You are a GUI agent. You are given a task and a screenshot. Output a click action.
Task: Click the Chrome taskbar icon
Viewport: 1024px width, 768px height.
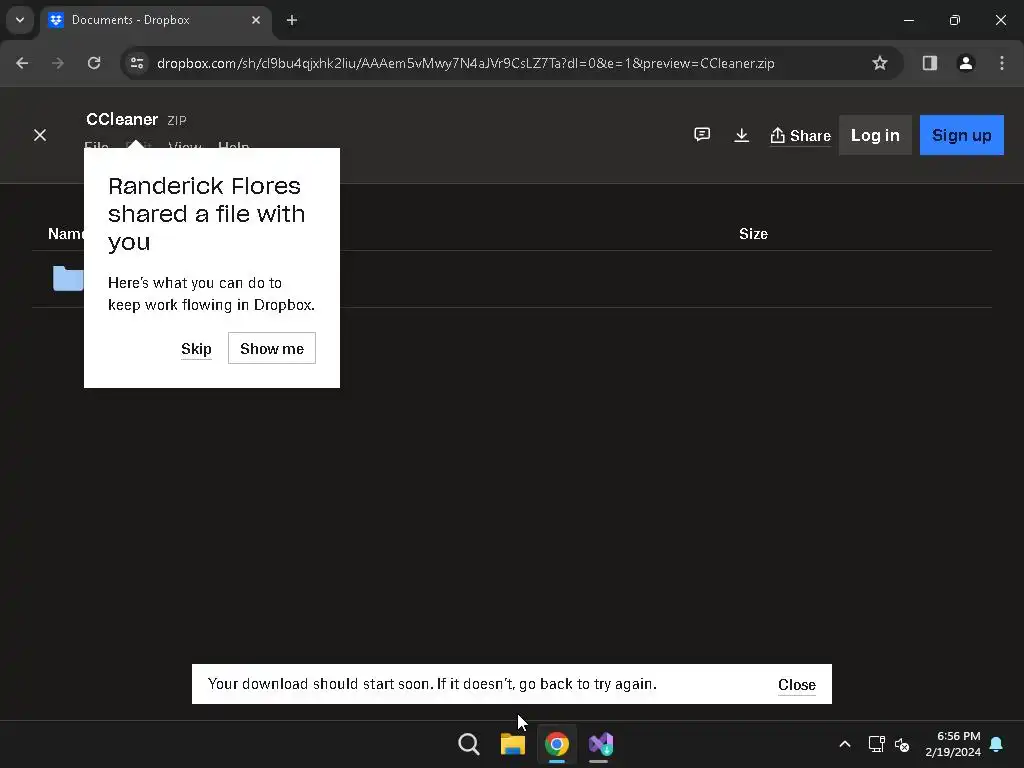[x=557, y=744]
